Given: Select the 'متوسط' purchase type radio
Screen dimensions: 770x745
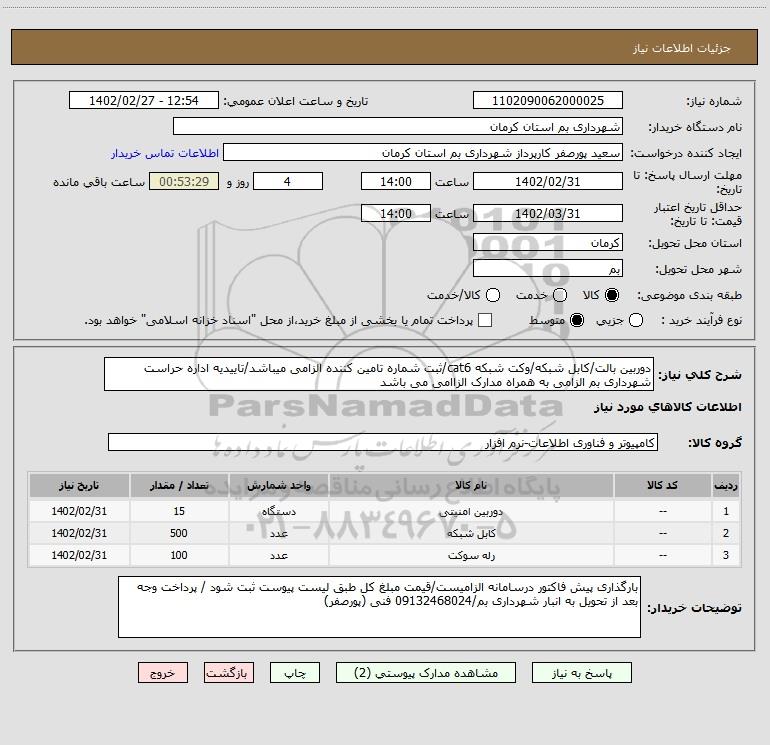Looking at the screenshot, I should [x=577, y=320].
